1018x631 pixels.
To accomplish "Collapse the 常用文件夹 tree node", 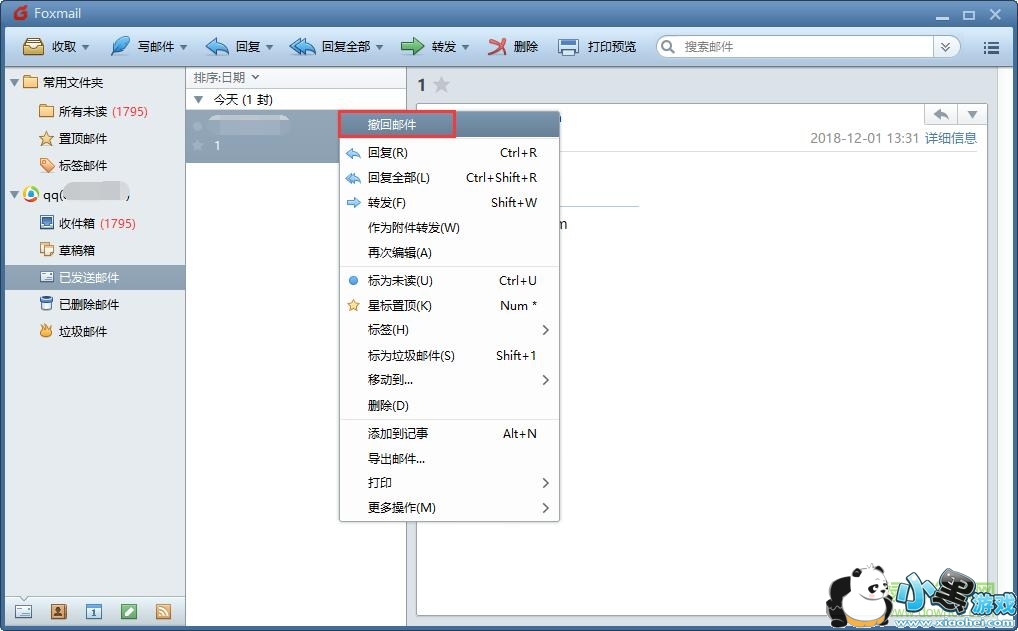I will coord(14,82).
